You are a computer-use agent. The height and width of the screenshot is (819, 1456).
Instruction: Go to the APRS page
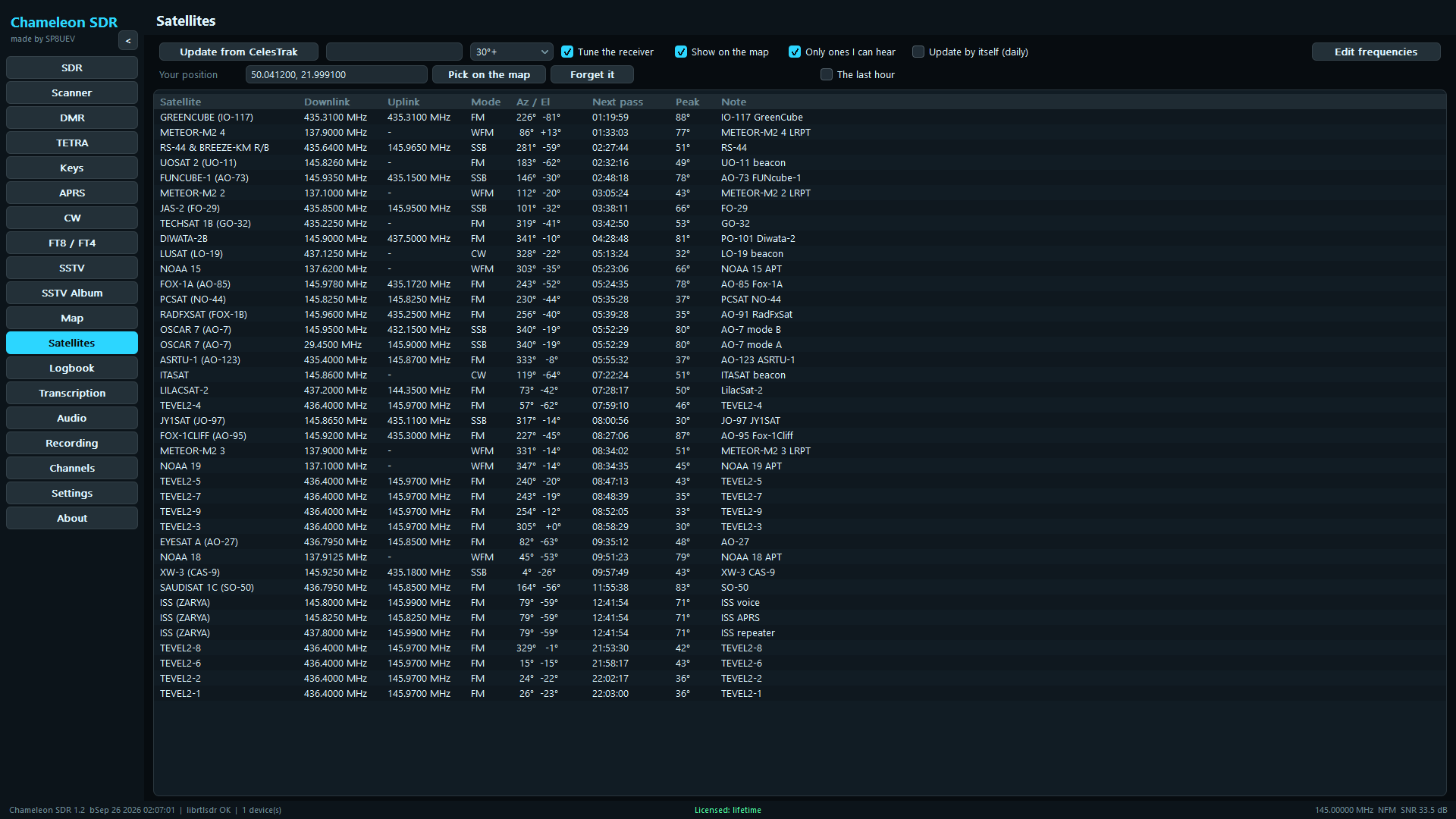[72, 193]
